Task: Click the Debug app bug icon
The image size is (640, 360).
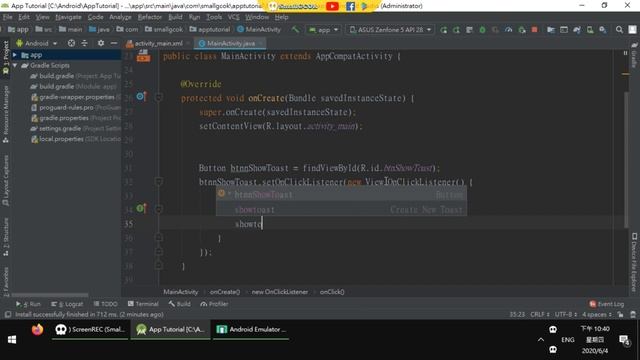Action: click(482, 30)
